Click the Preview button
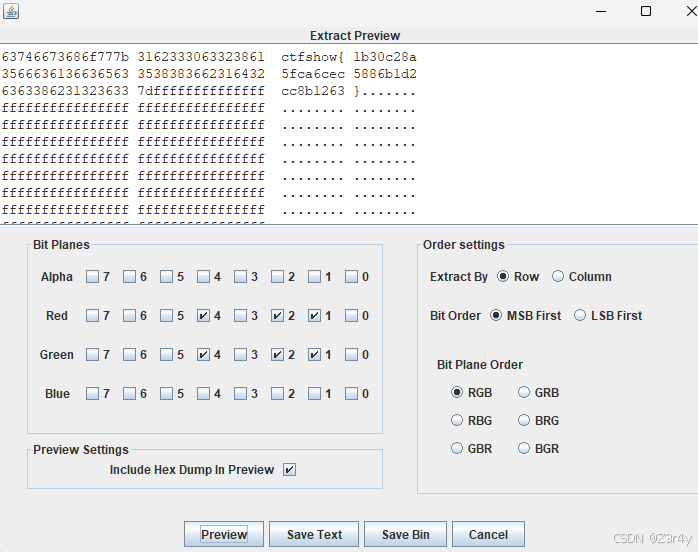Viewport: 698px width, 552px height. (x=224, y=534)
